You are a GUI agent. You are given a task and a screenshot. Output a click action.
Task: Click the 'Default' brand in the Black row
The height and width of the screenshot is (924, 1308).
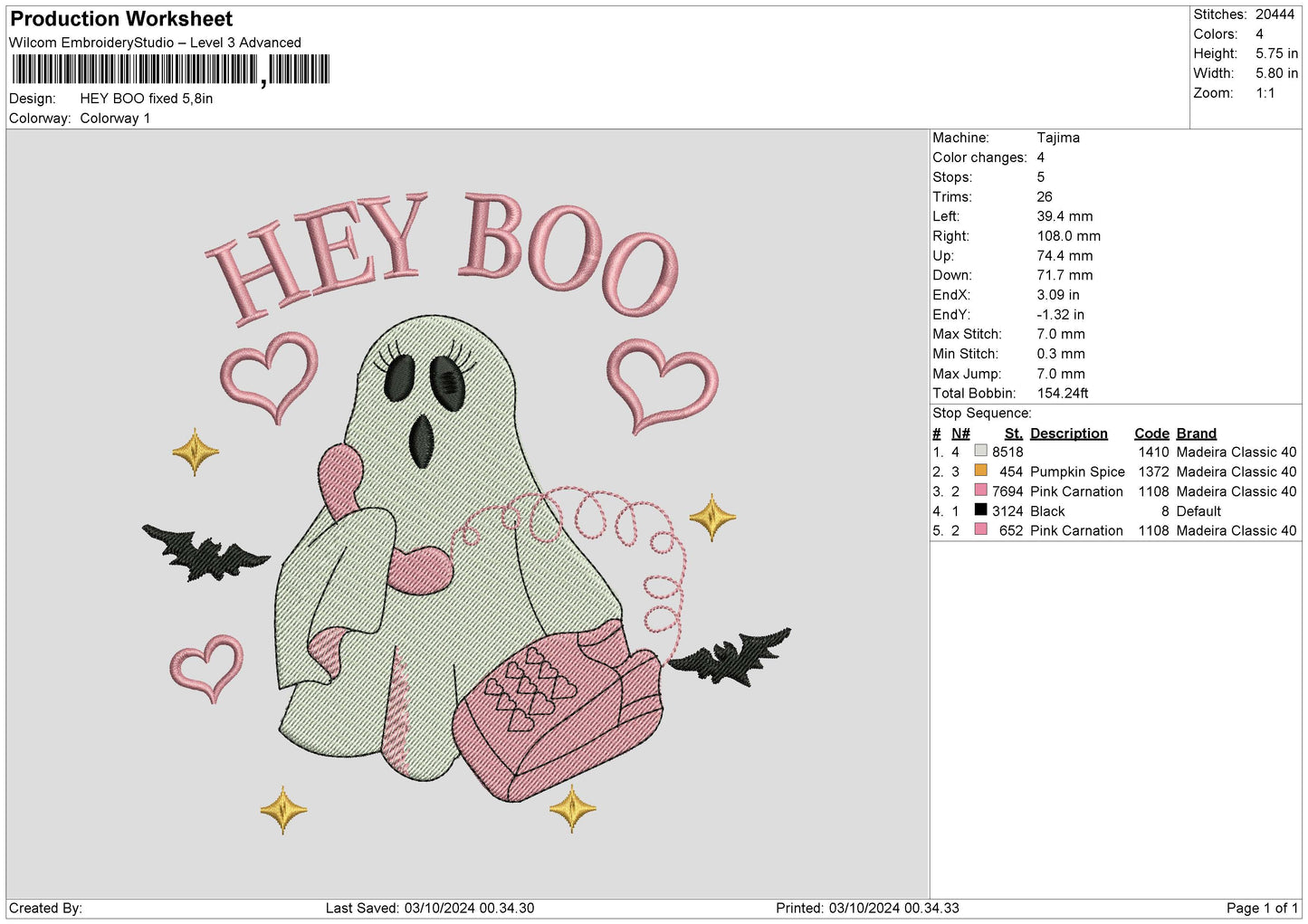(x=1198, y=511)
